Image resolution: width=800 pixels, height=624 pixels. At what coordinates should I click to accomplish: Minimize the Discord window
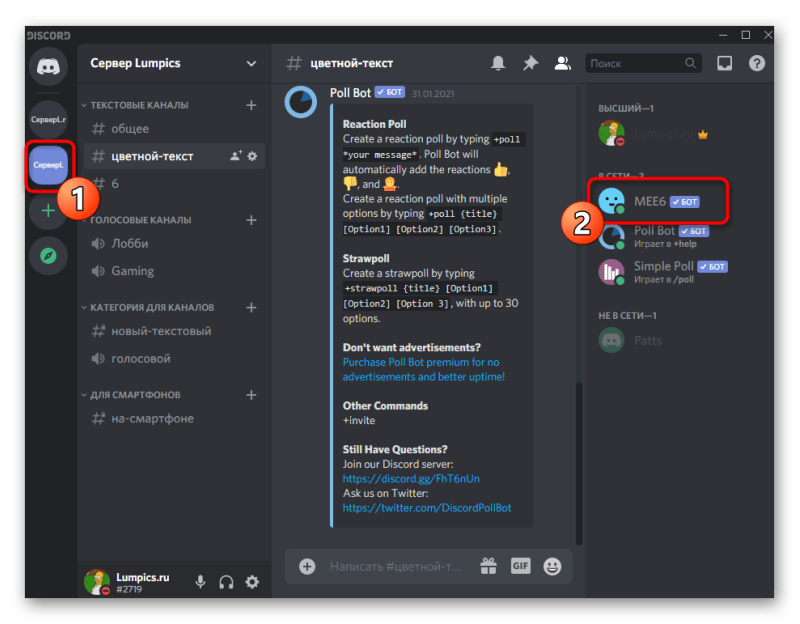click(722, 35)
